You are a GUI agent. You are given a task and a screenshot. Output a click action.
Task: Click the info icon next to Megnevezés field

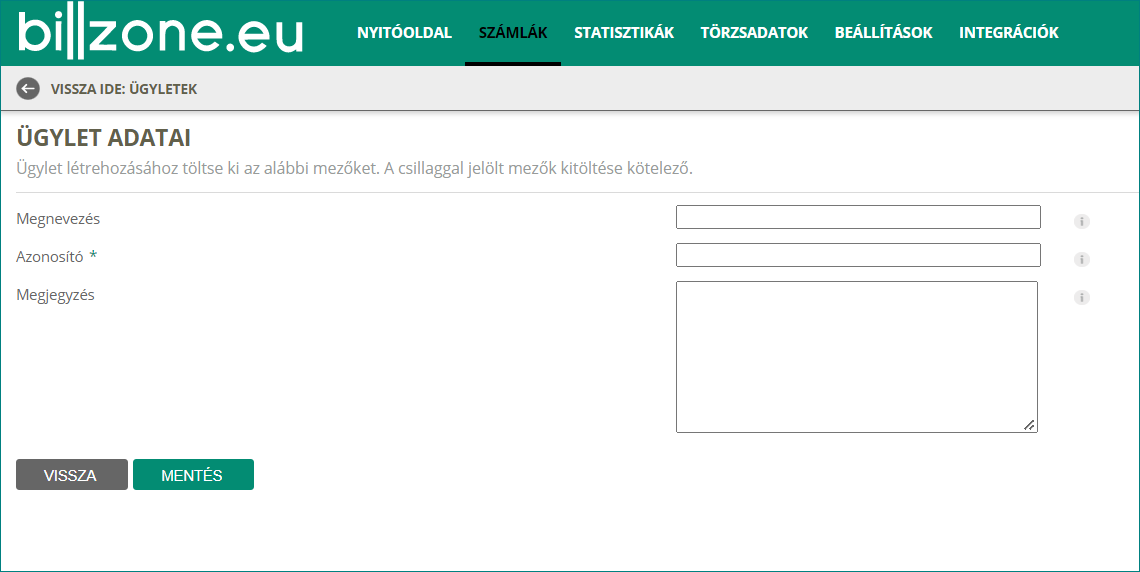(1082, 221)
